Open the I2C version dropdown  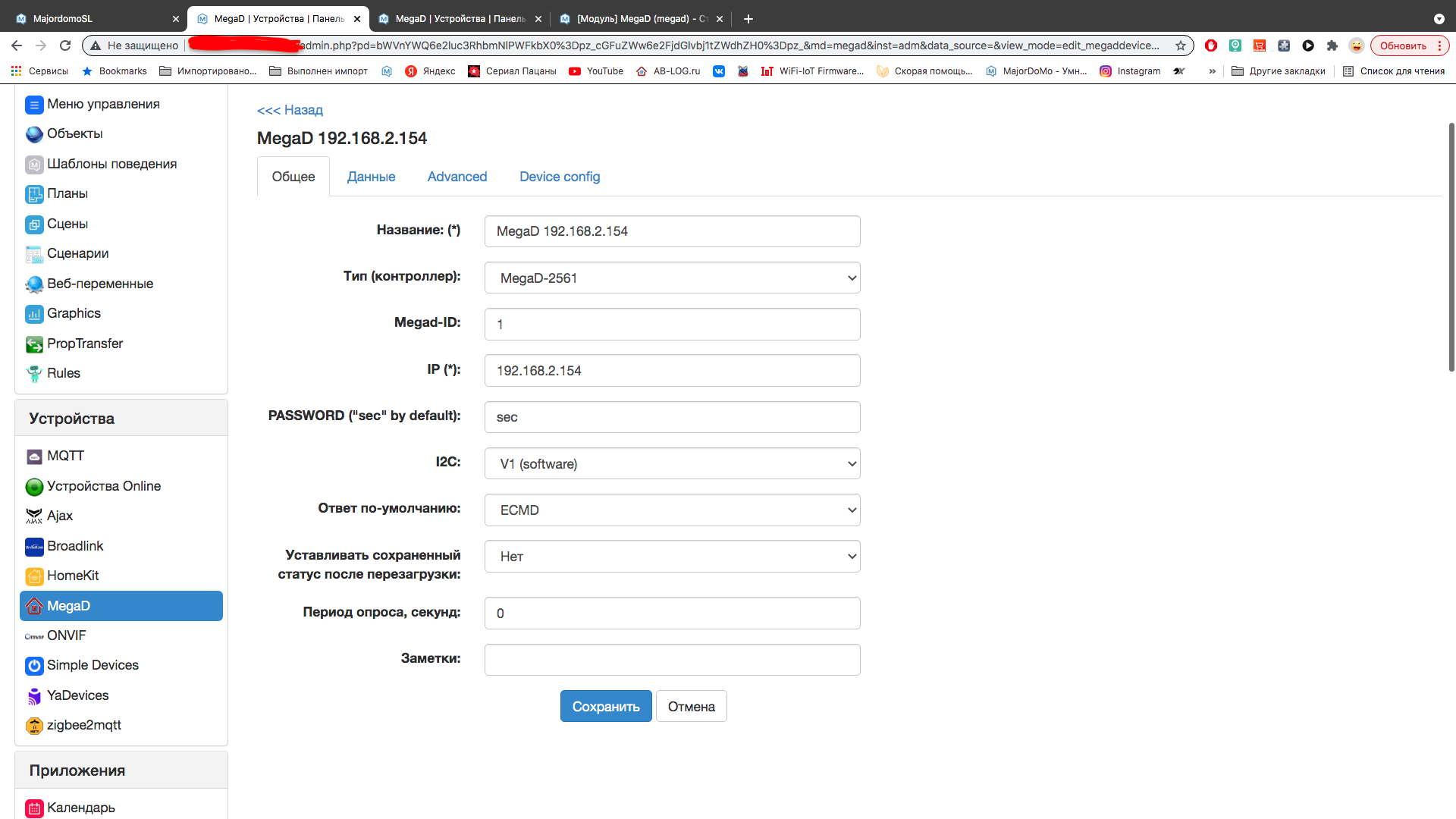pos(672,464)
